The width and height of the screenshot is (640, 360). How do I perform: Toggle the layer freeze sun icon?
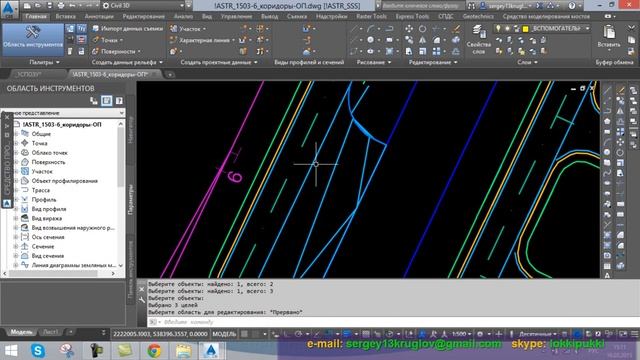pyautogui.click(x=507, y=29)
